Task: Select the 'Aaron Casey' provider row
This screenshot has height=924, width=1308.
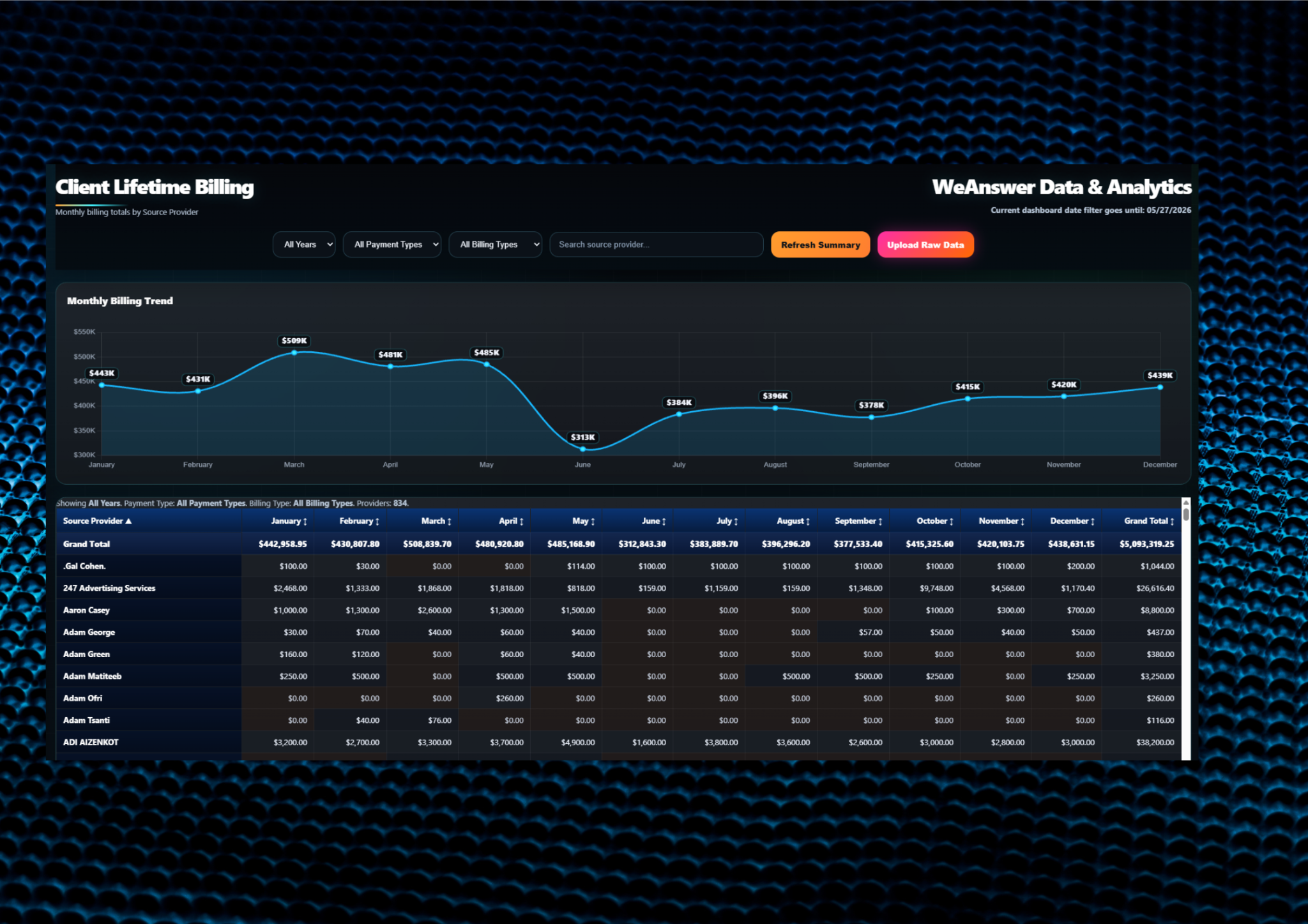Action: coord(618,610)
